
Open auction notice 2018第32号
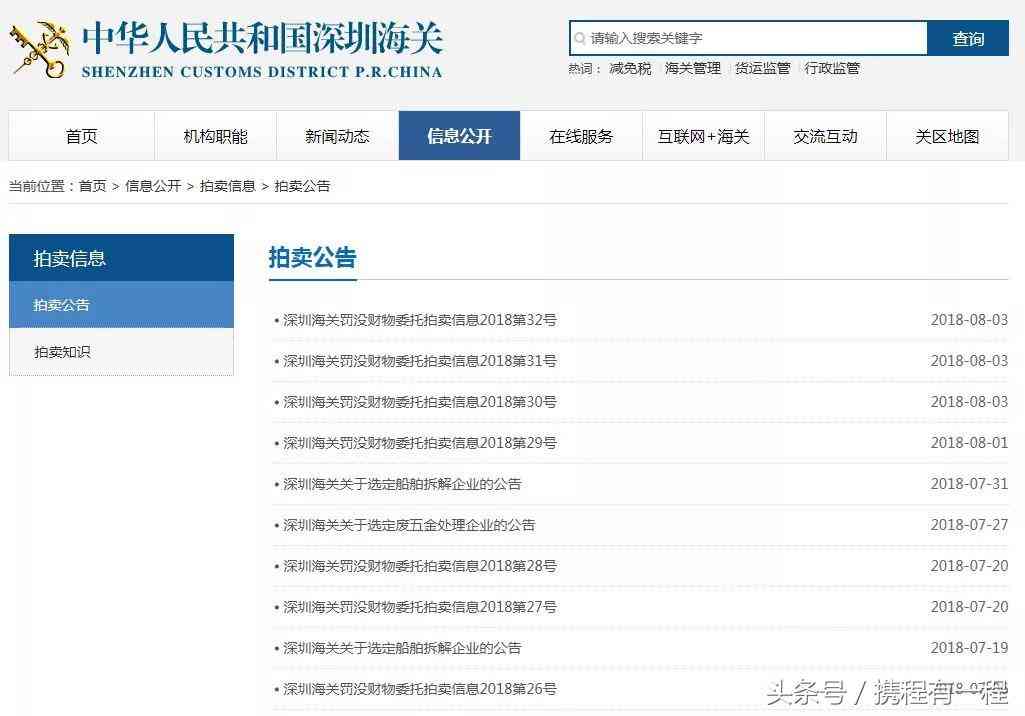point(420,320)
